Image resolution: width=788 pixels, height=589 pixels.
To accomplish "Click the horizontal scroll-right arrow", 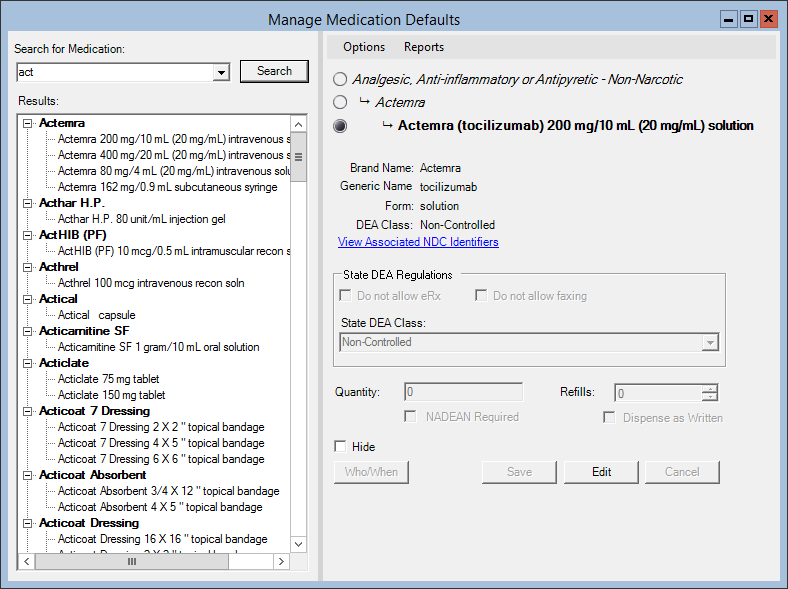I will point(281,561).
